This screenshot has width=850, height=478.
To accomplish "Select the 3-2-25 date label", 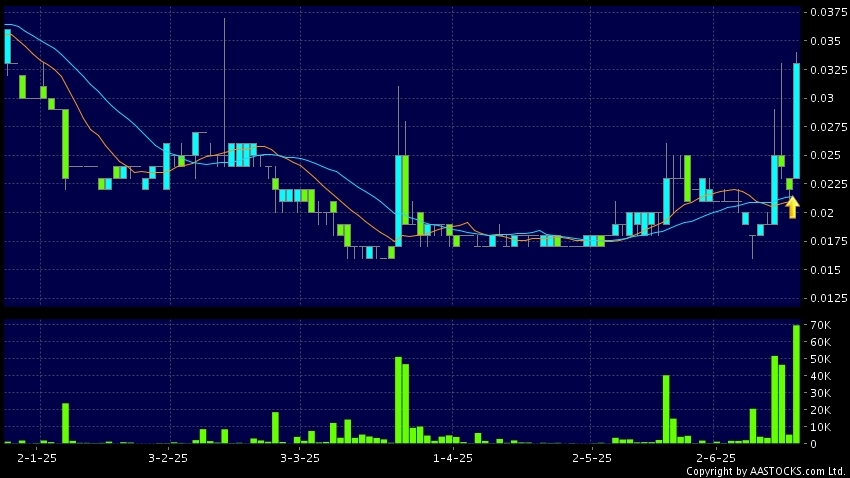I will pyautogui.click(x=168, y=458).
